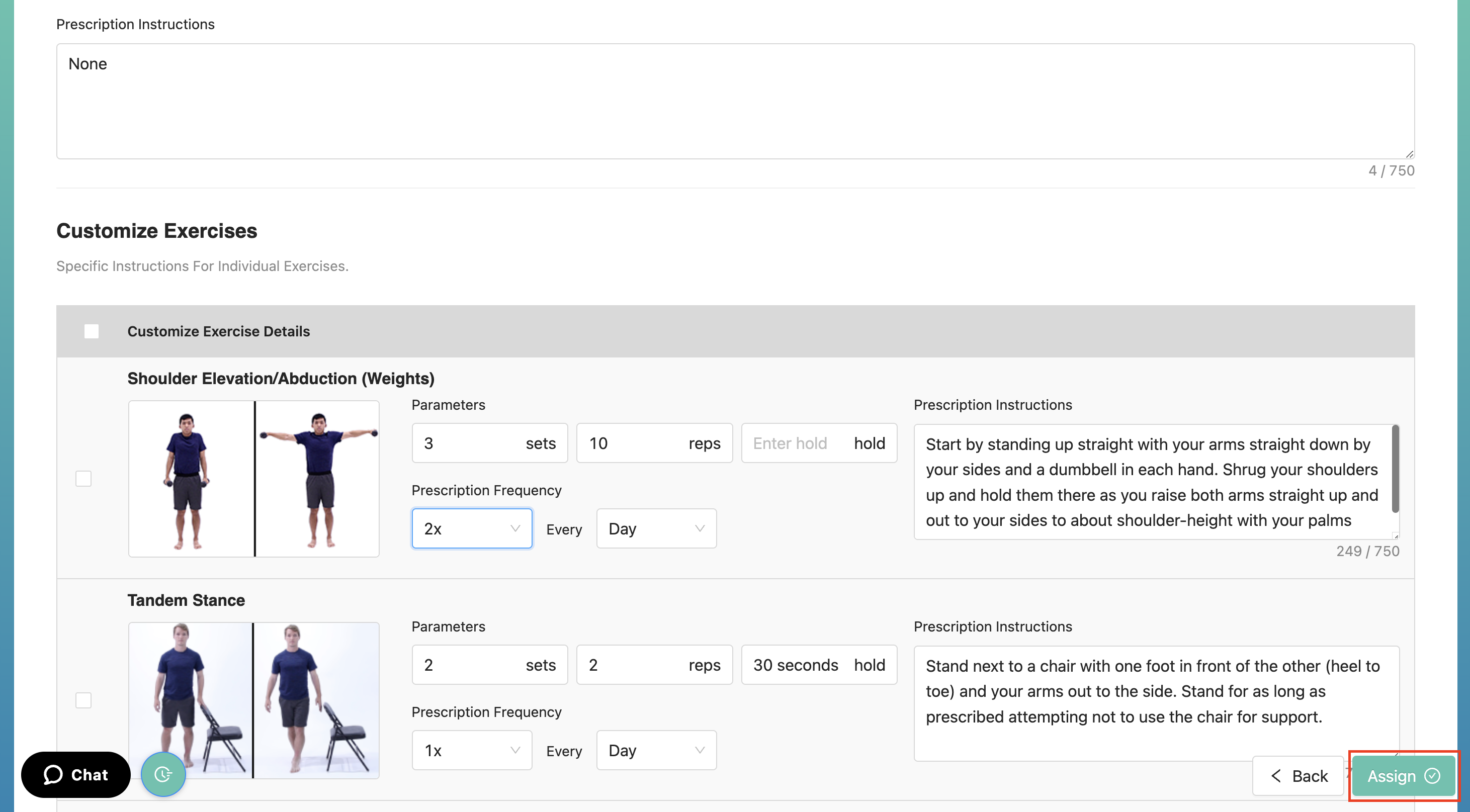Check the Shoulder Elevation/Abduction exercise checkbox
This screenshot has height=812, width=1470.
83,478
